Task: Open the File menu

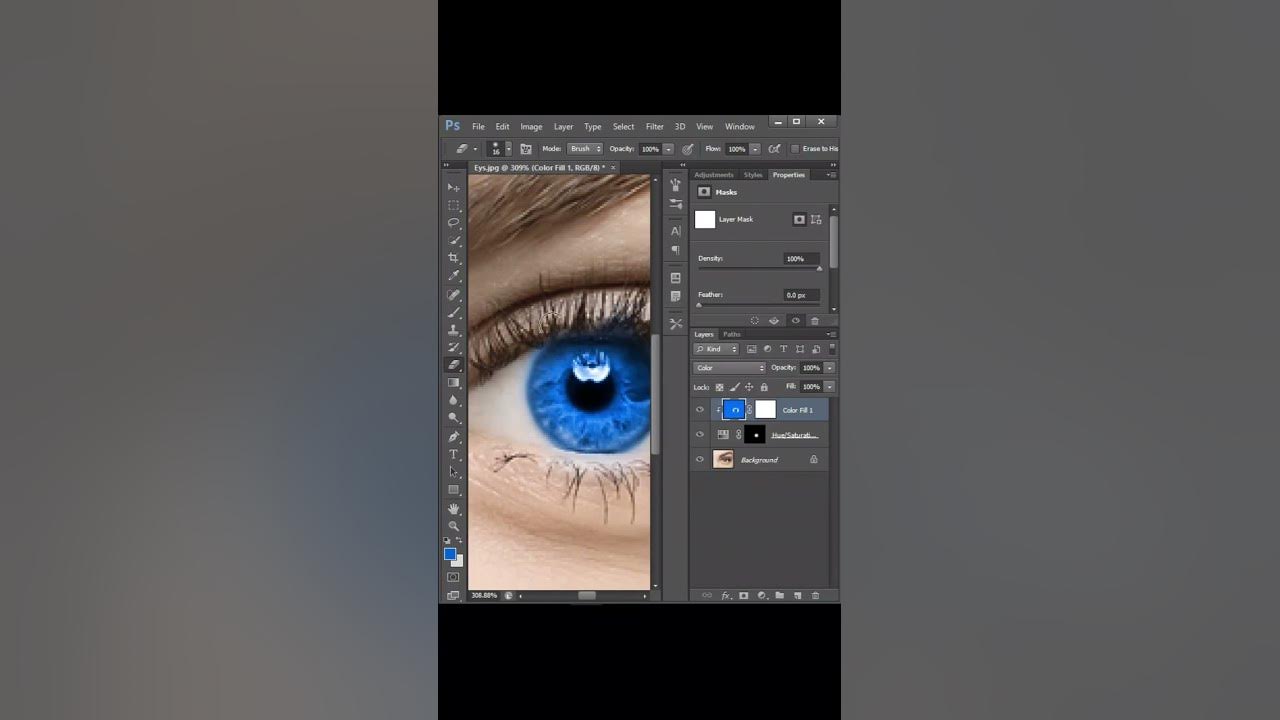Action: click(x=478, y=127)
